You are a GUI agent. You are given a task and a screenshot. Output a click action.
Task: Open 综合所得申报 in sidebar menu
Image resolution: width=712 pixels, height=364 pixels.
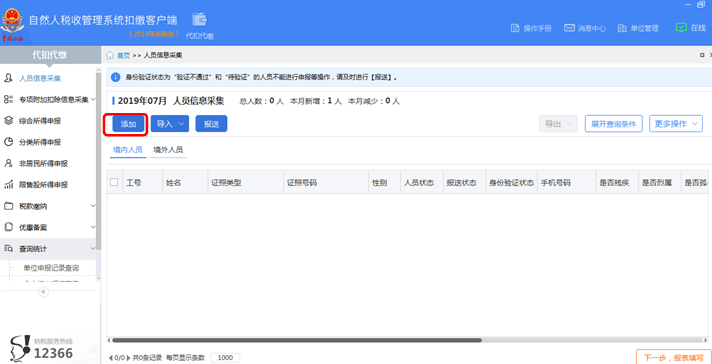40,121
